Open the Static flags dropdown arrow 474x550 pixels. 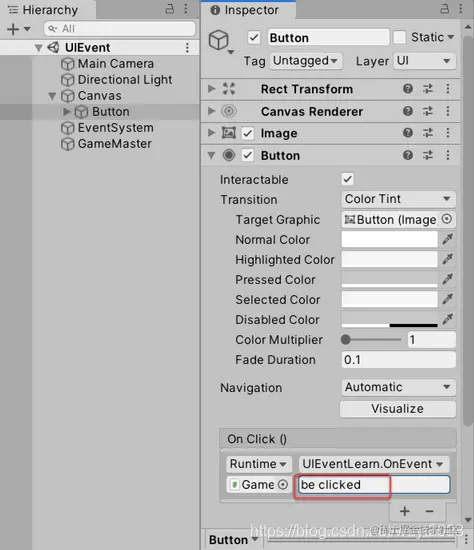pyautogui.click(x=450, y=37)
